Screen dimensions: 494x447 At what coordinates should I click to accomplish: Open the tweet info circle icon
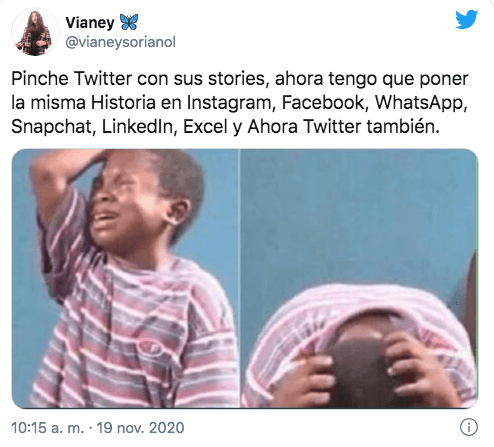[x=469, y=427]
